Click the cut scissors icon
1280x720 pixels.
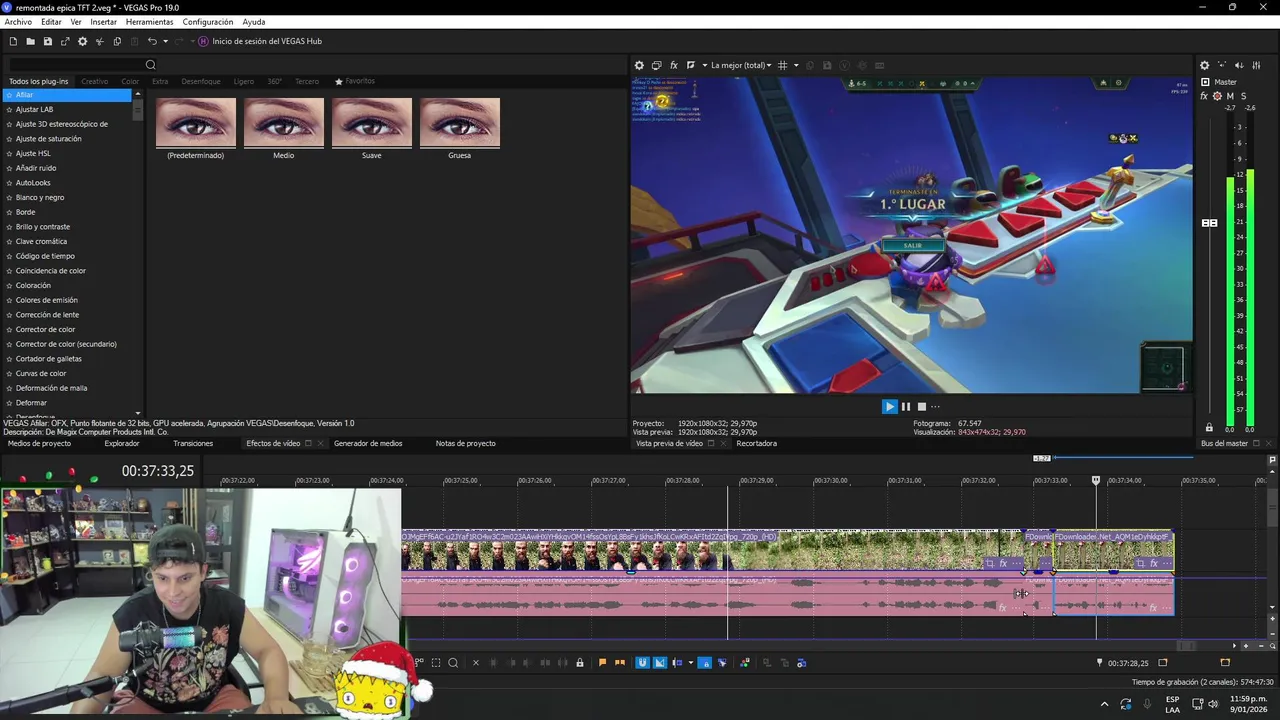pos(99,41)
